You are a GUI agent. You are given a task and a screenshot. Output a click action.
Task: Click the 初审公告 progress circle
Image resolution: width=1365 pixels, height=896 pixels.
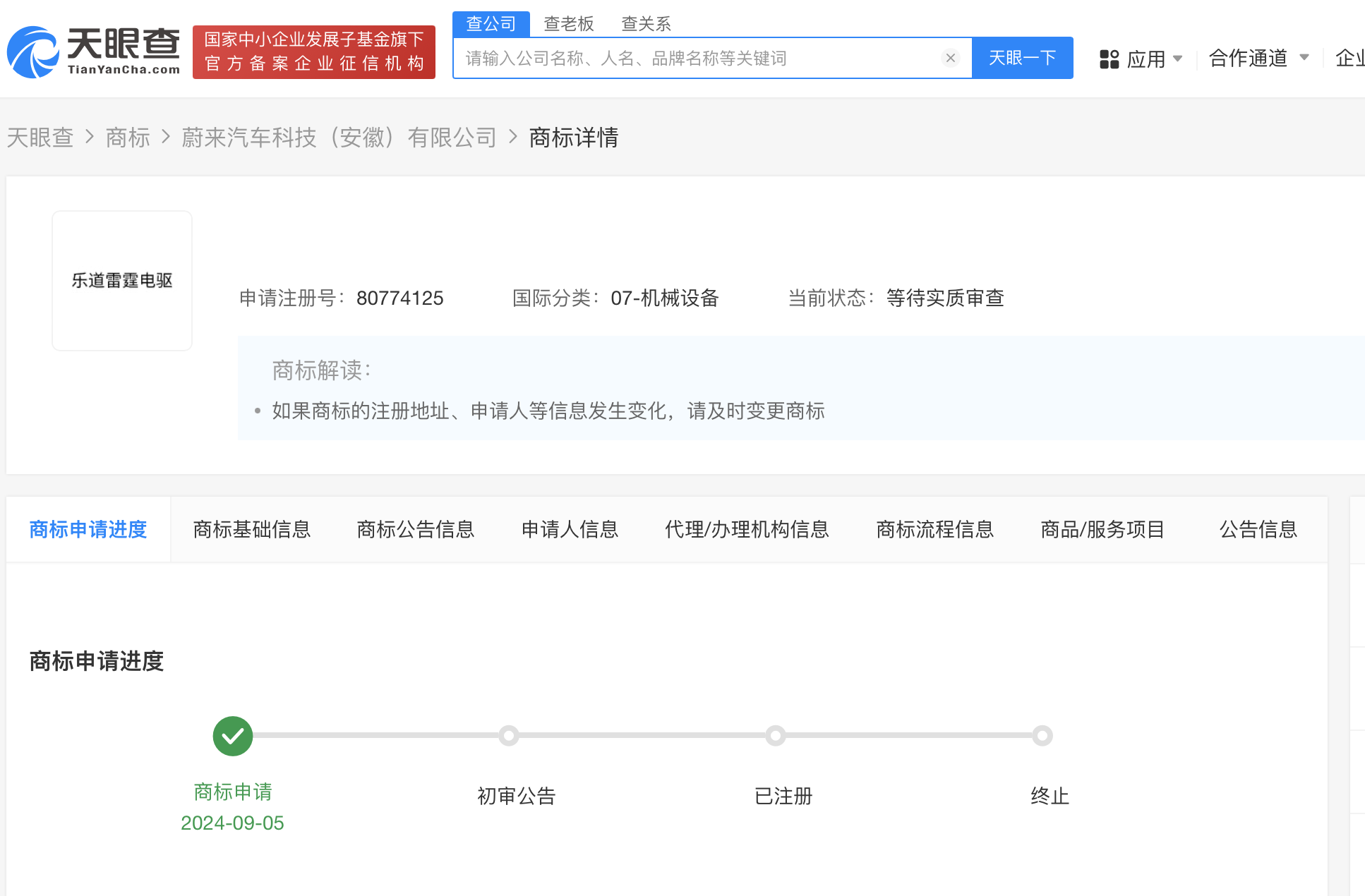[x=510, y=735]
